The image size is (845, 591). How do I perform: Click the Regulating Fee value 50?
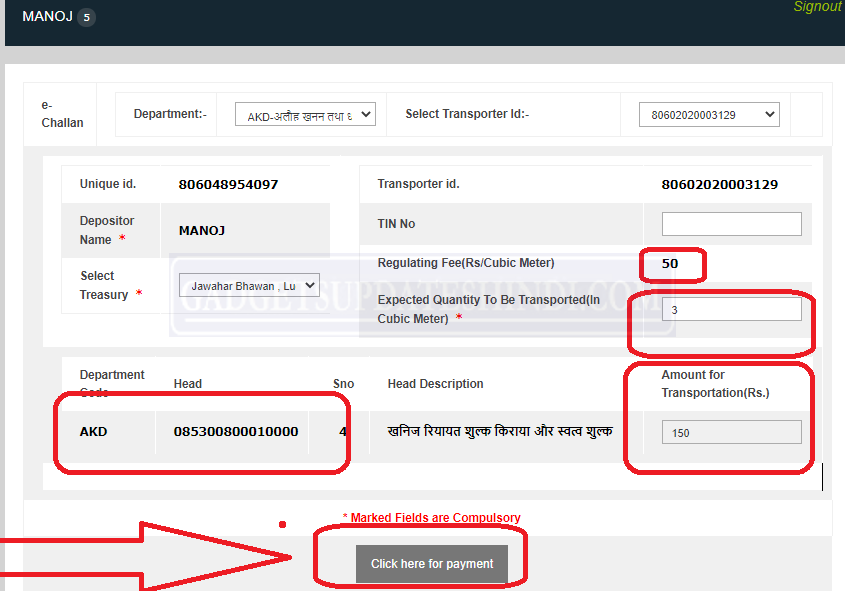[x=671, y=264]
